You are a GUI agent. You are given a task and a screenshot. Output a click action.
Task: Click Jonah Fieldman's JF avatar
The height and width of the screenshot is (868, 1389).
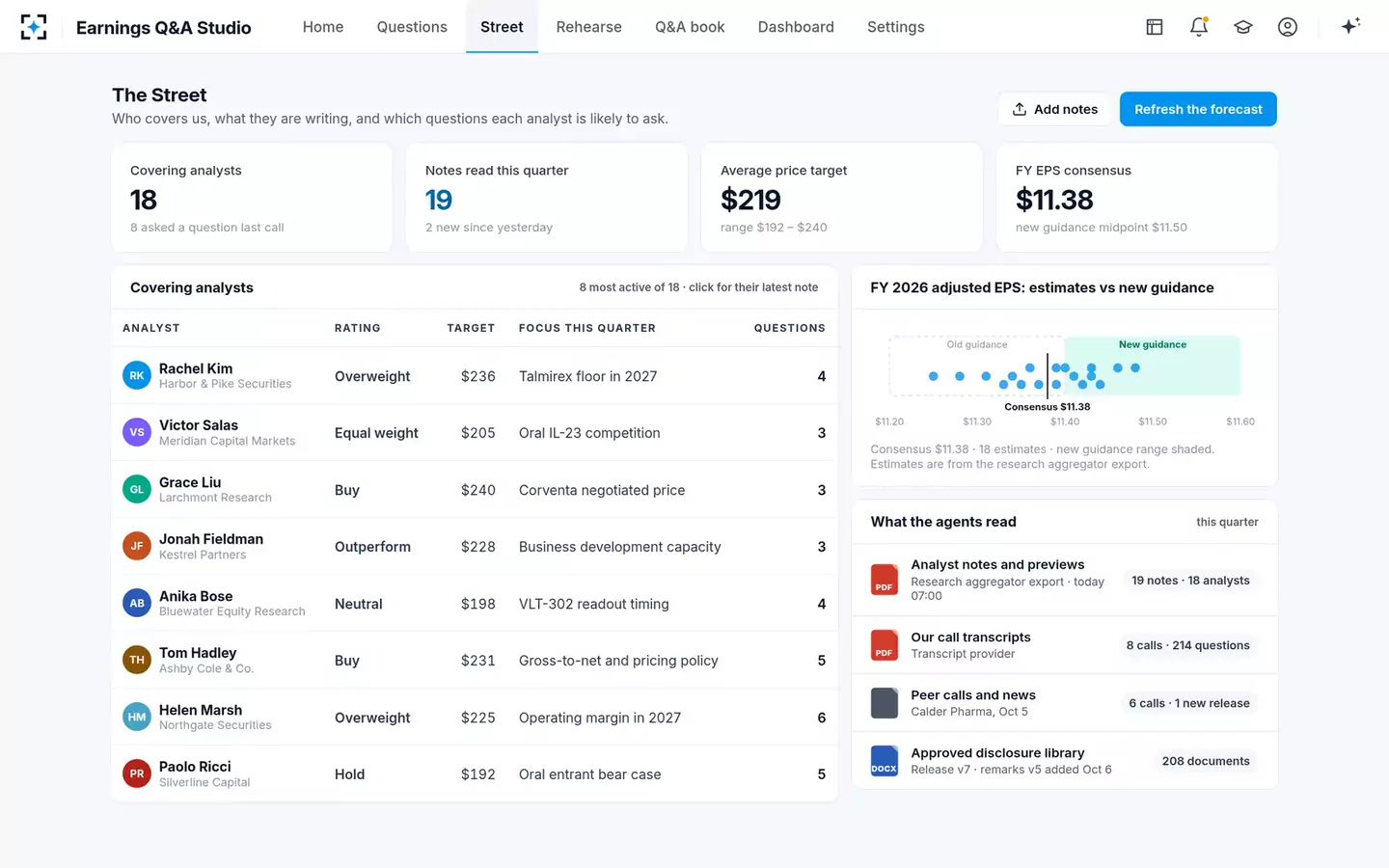[x=137, y=546]
